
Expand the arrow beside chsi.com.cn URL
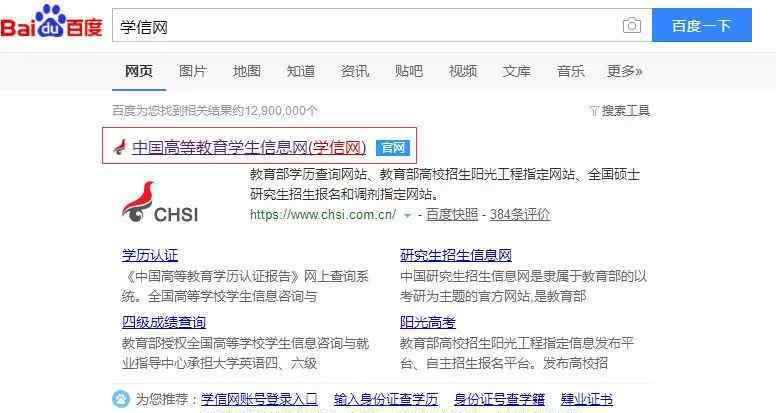(407, 215)
